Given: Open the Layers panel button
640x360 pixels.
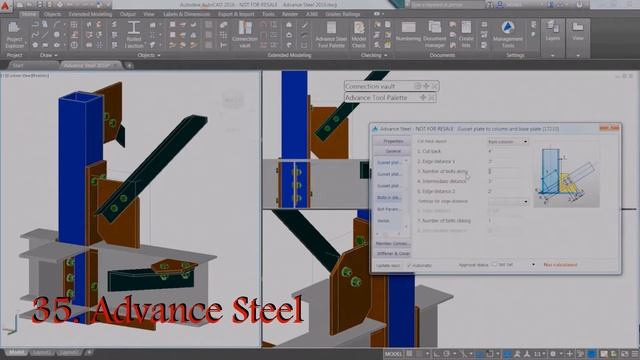Looking at the screenshot, I should click(x=553, y=32).
